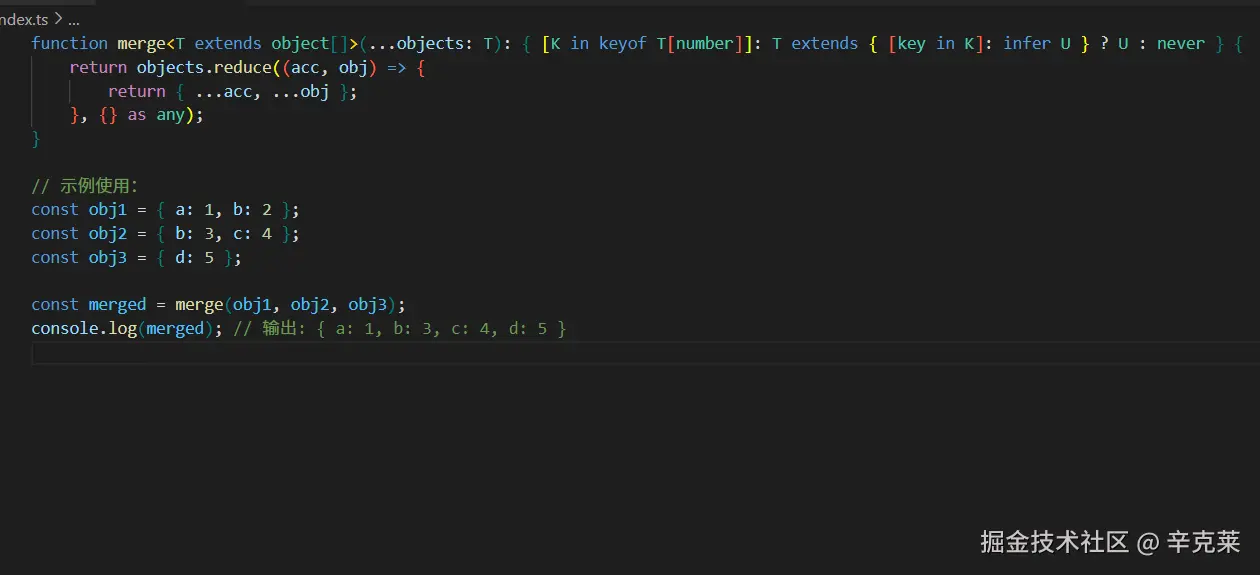Click the 输出 result comment

point(400,329)
